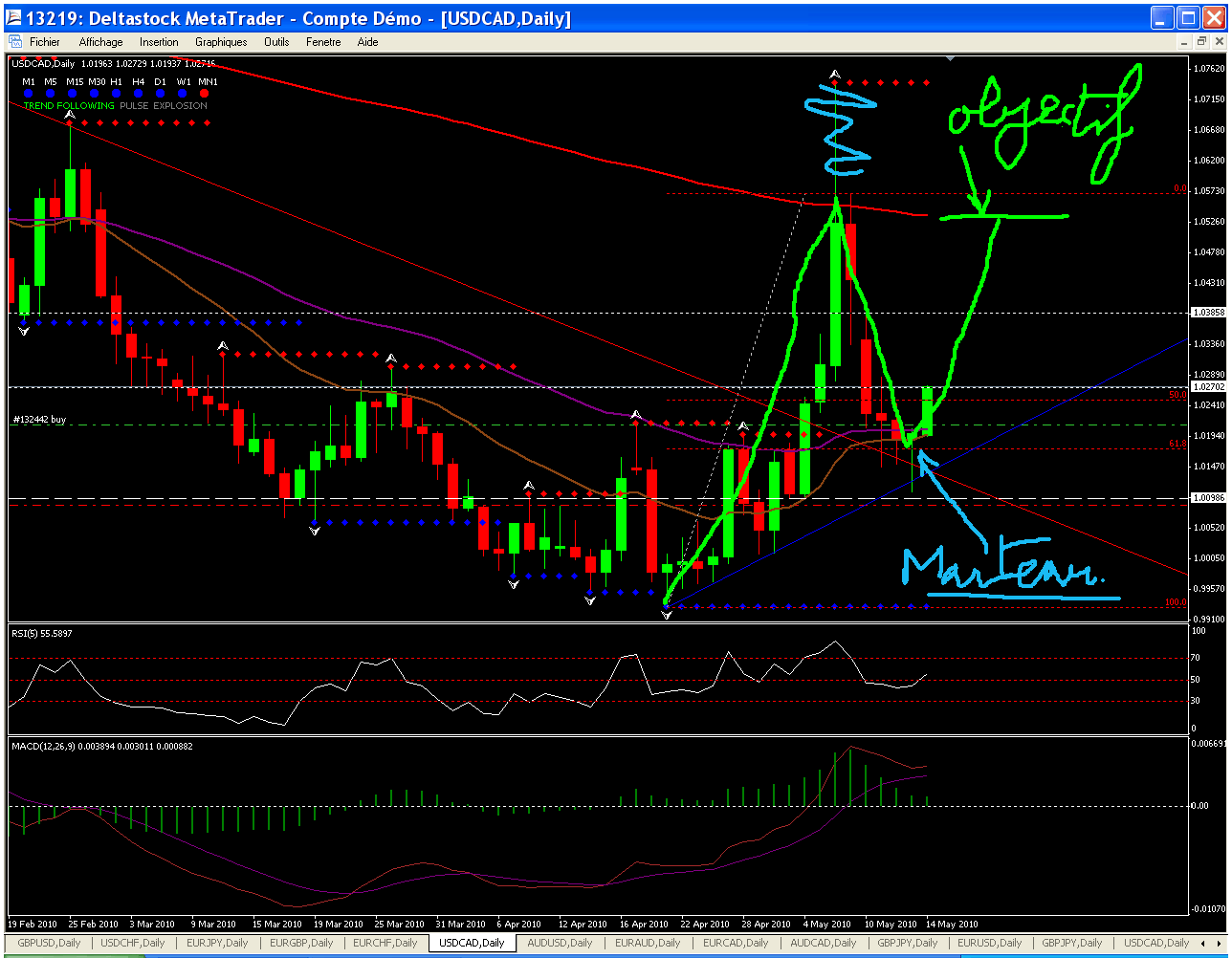Open the Affichage menu

(x=100, y=42)
